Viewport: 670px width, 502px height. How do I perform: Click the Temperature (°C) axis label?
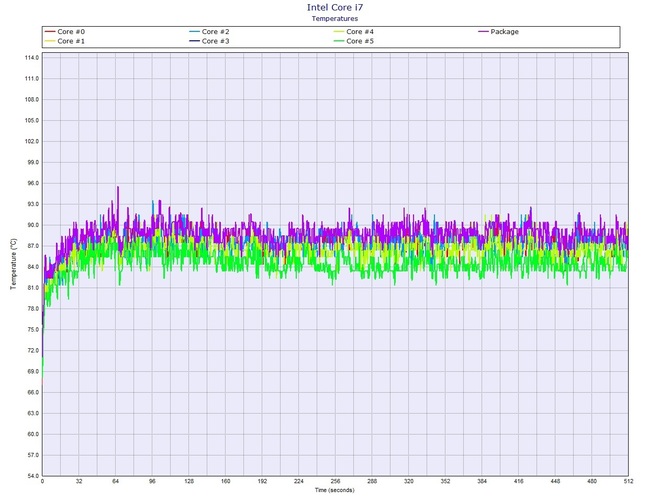coord(14,264)
